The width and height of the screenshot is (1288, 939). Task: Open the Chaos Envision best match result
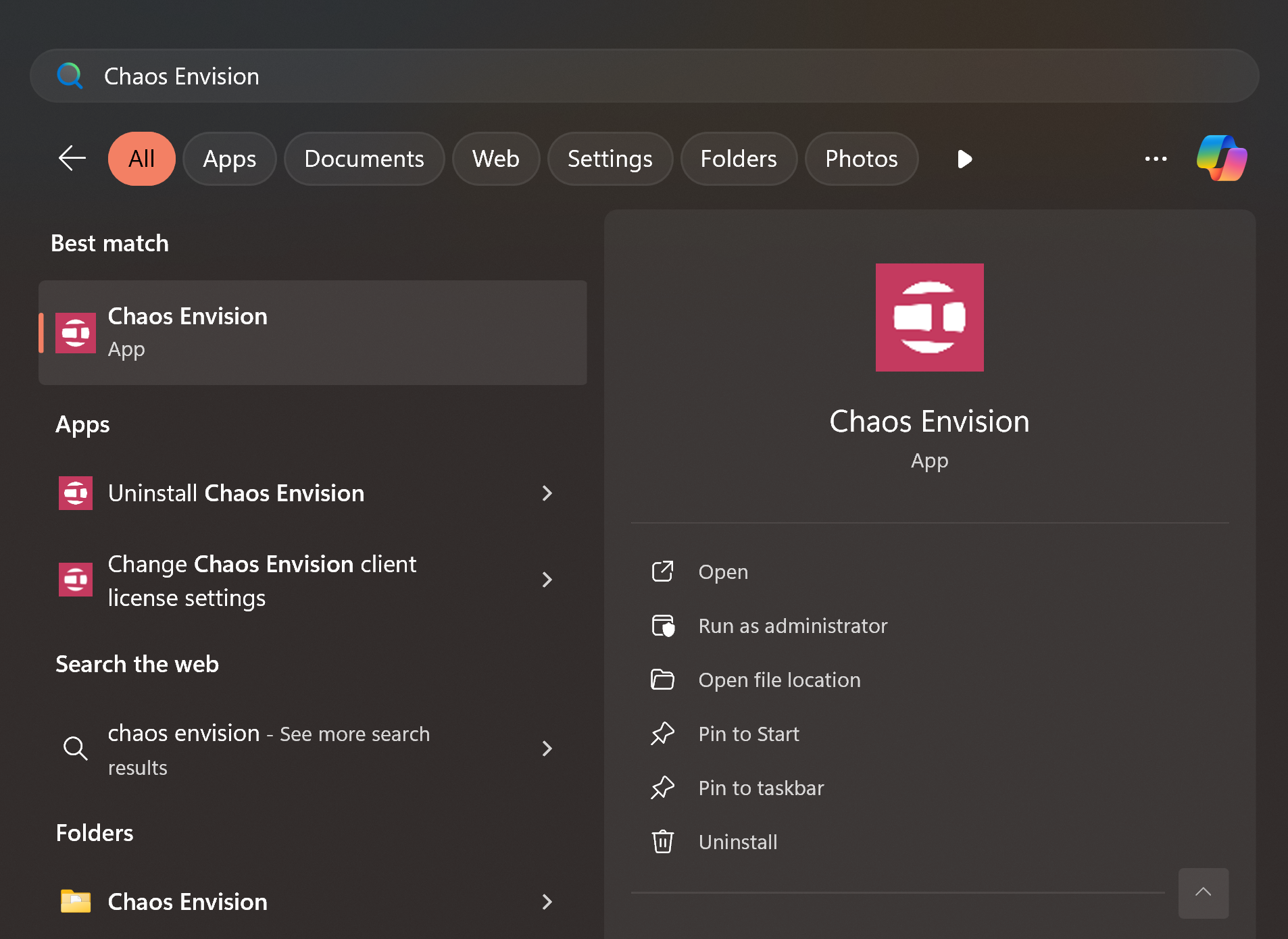[x=312, y=332]
